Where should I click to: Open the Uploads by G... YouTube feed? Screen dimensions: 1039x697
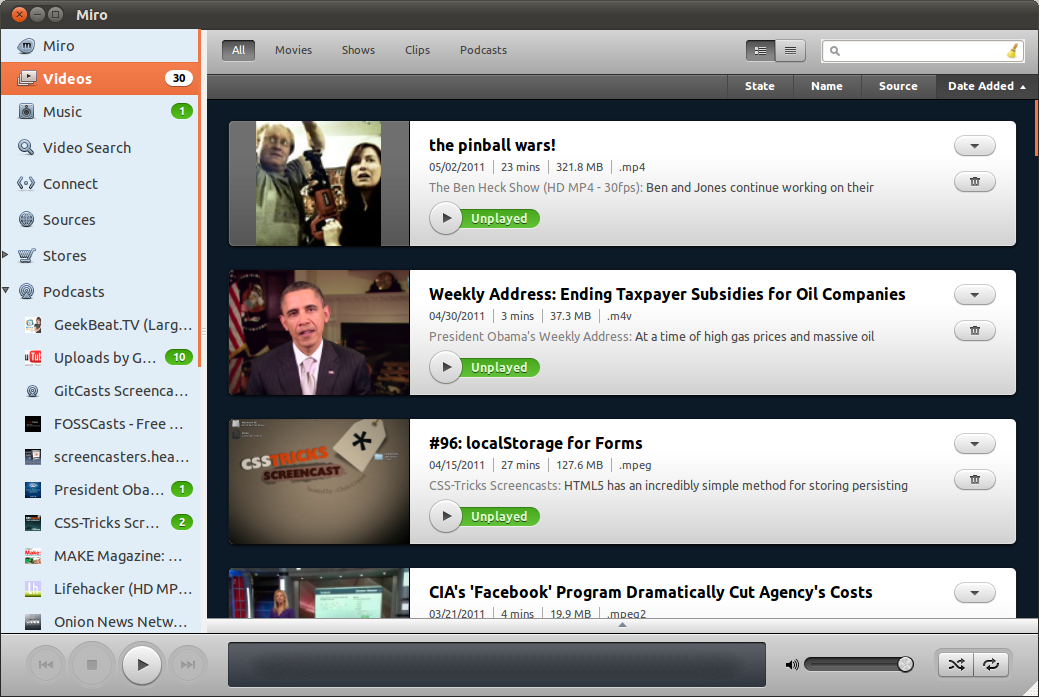(99, 358)
